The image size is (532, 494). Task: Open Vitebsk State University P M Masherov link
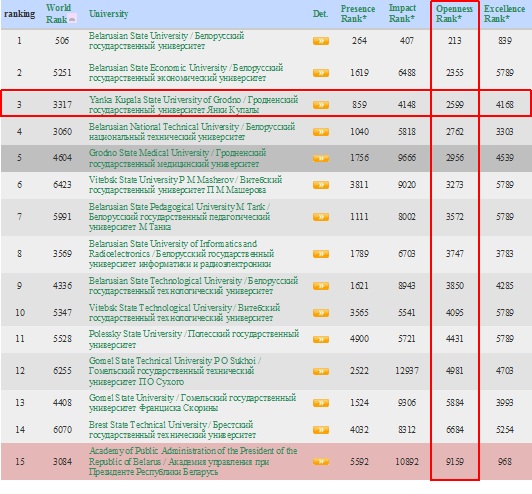coord(185,185)
